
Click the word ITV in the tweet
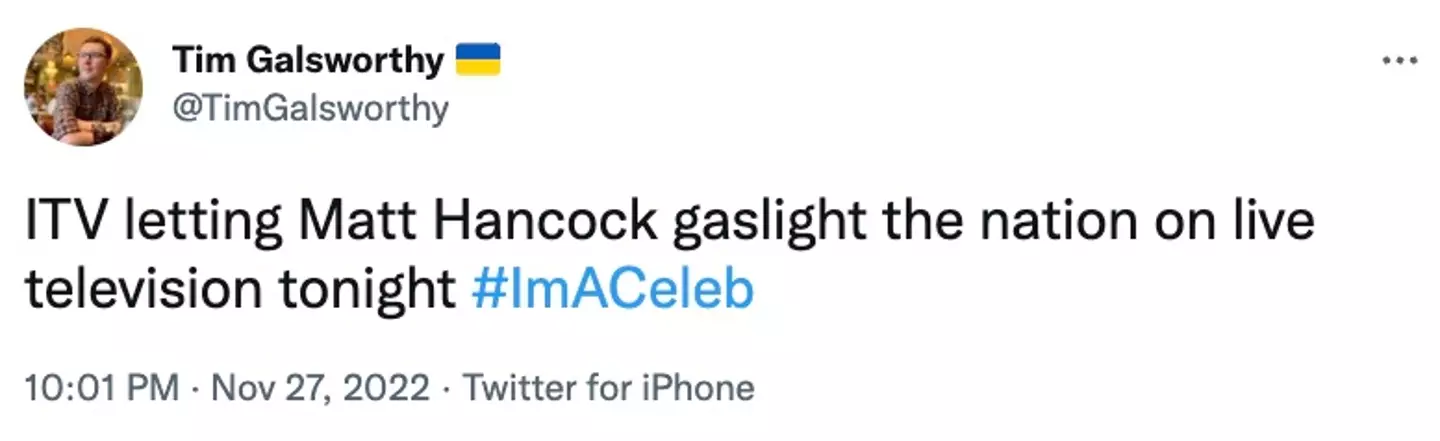click(x=61, y=223)
